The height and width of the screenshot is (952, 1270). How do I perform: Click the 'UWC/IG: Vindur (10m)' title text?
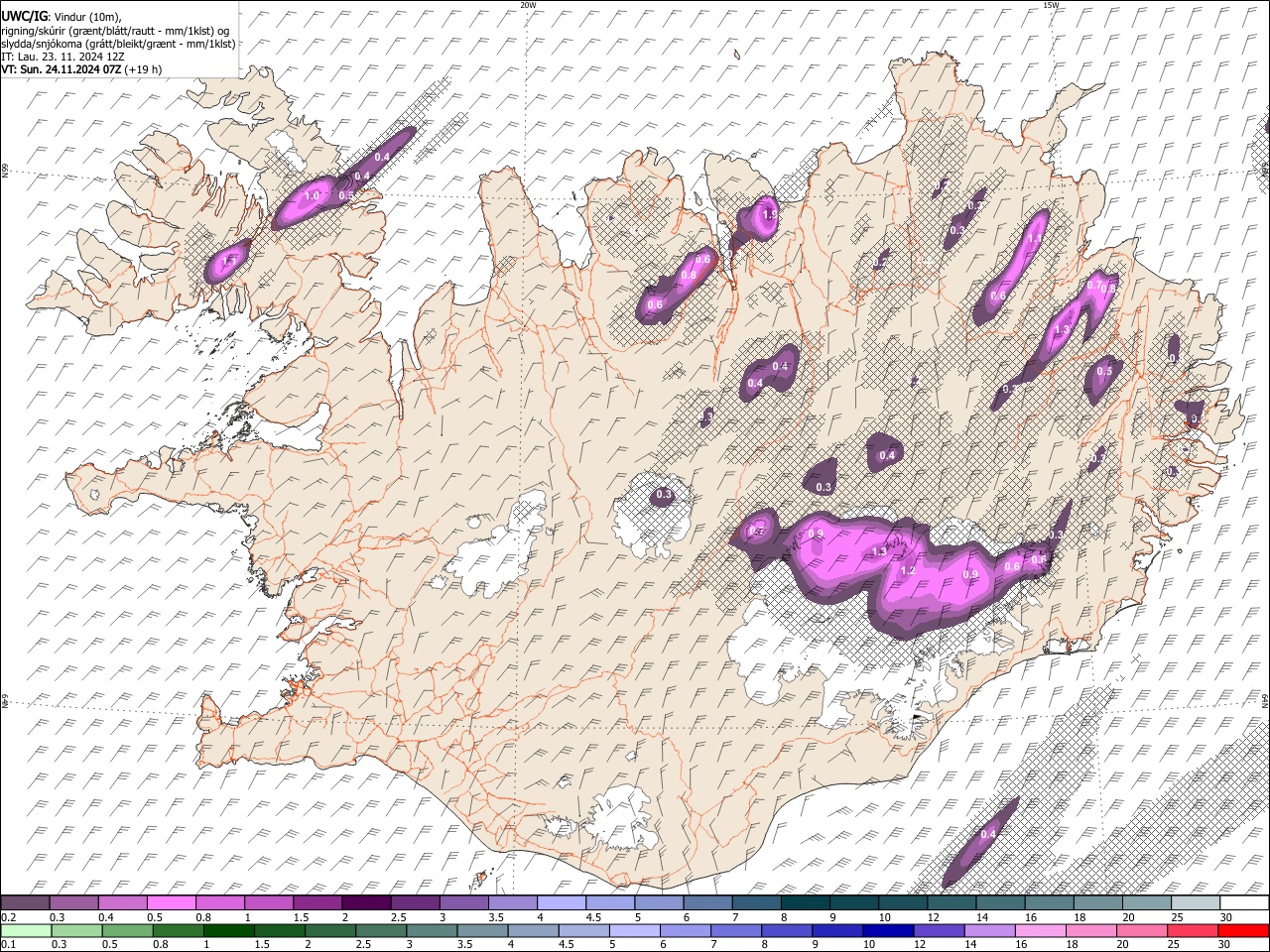click(62, 16)
